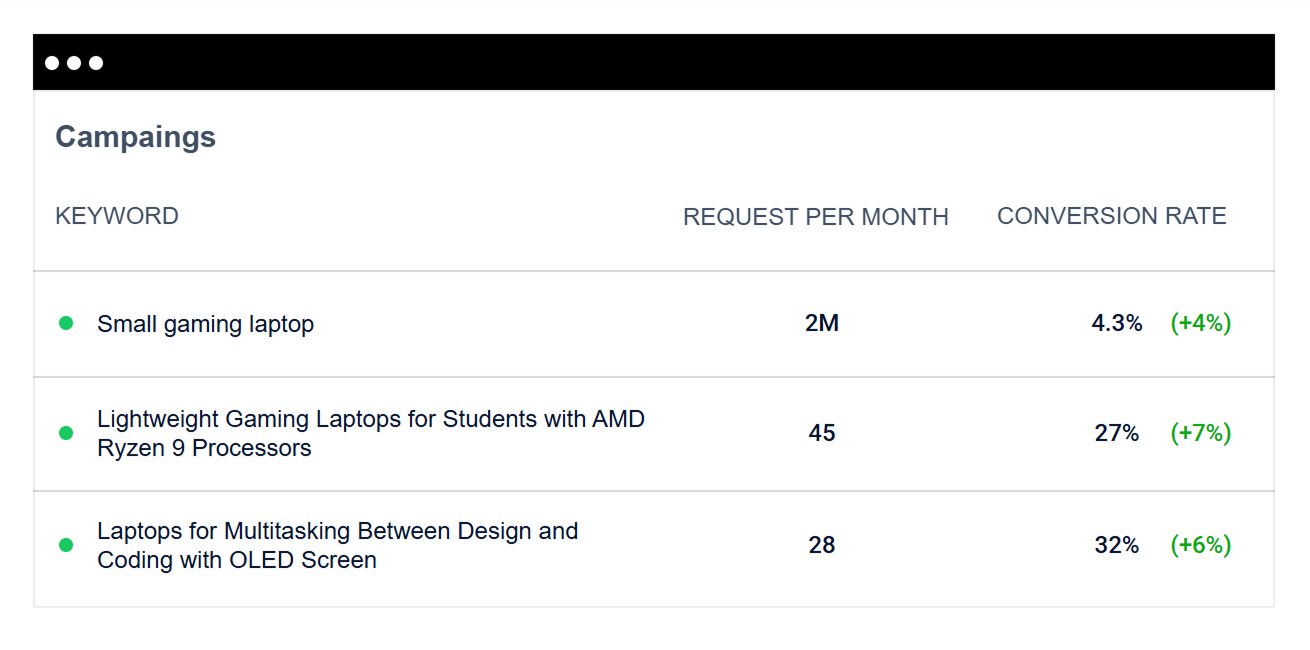Click the (+7%) green change indicator
The image size is (1310, 650).
pos(1200,433)
